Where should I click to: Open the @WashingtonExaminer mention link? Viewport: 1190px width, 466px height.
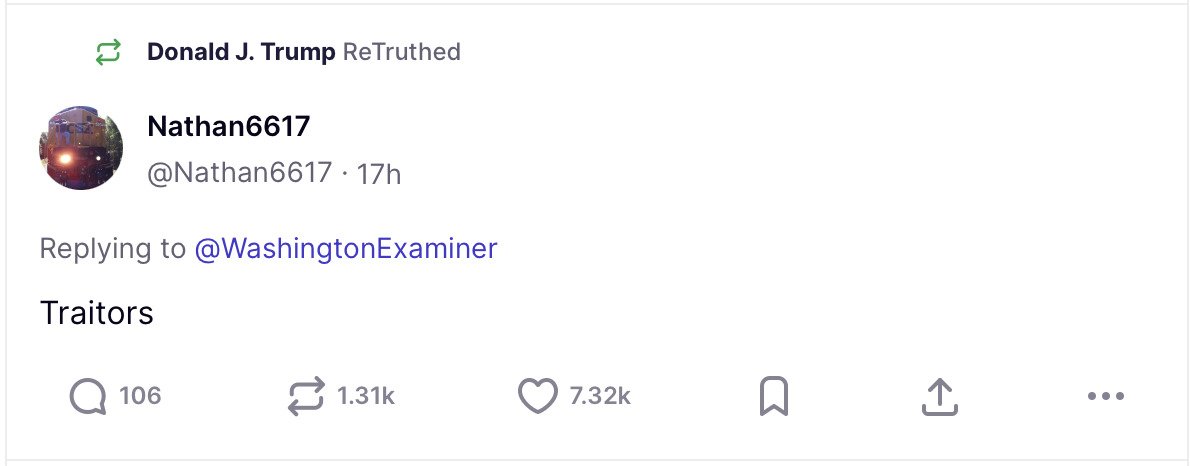click(x=345, y=248)
